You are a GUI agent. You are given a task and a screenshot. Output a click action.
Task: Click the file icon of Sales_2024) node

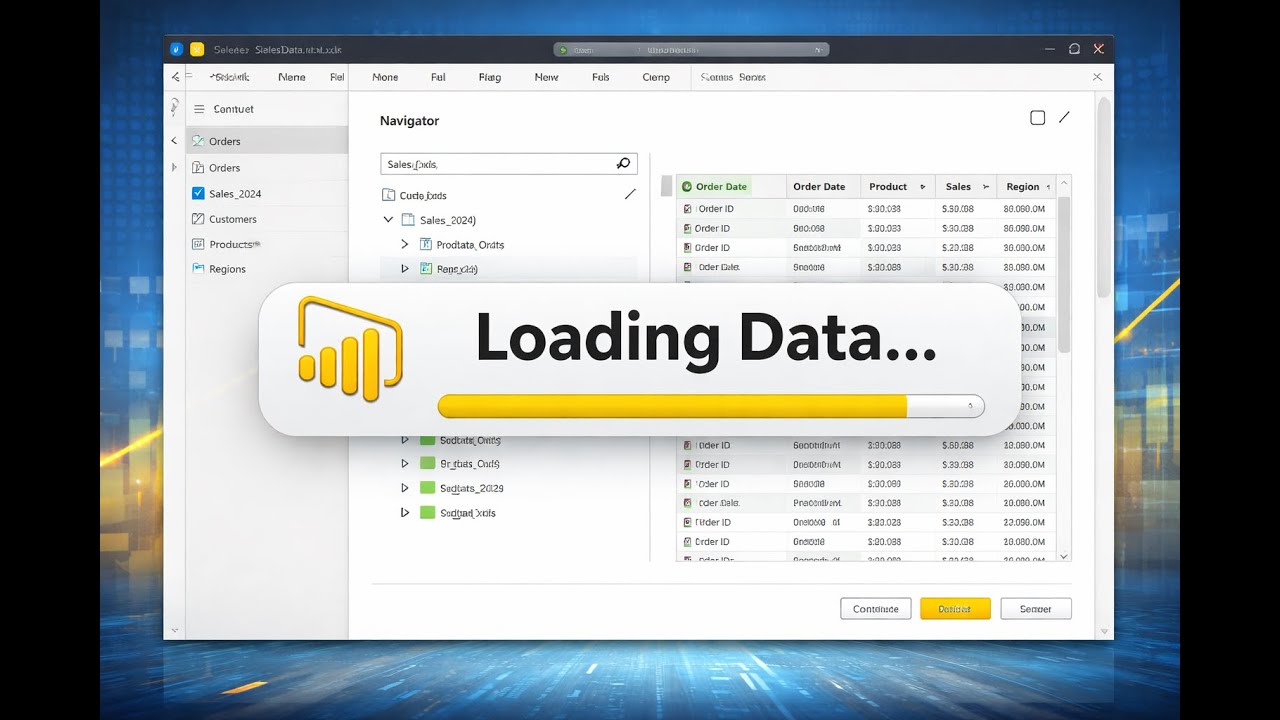coord(407,220)
